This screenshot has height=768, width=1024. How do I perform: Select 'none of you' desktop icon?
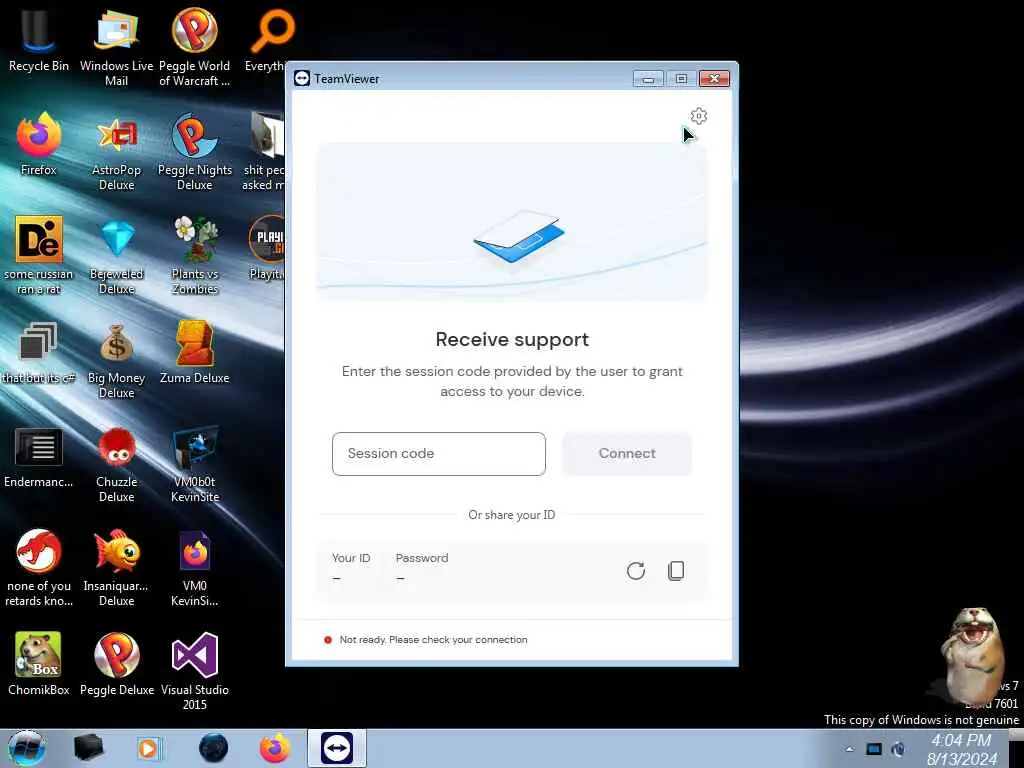click(39, 568)
